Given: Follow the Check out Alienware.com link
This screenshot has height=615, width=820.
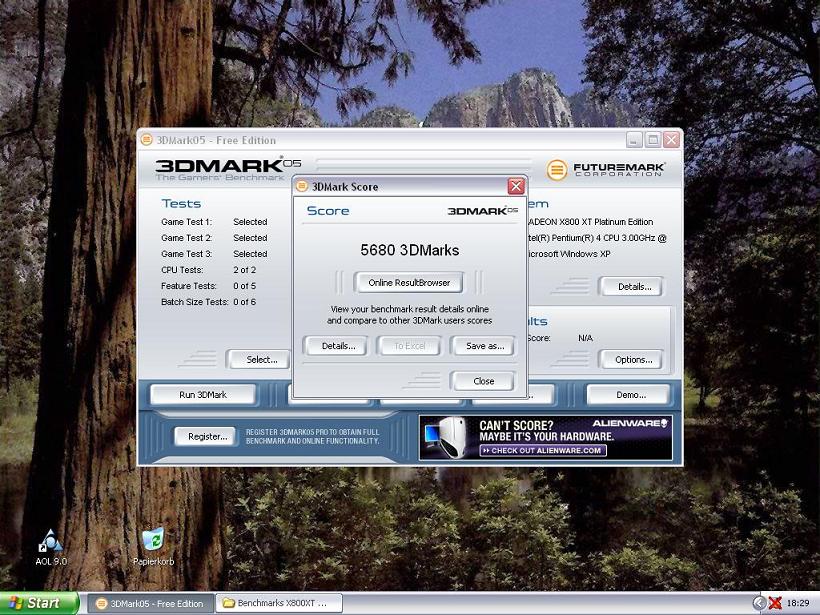Looking at the screenshot, I should coord(543,450).
